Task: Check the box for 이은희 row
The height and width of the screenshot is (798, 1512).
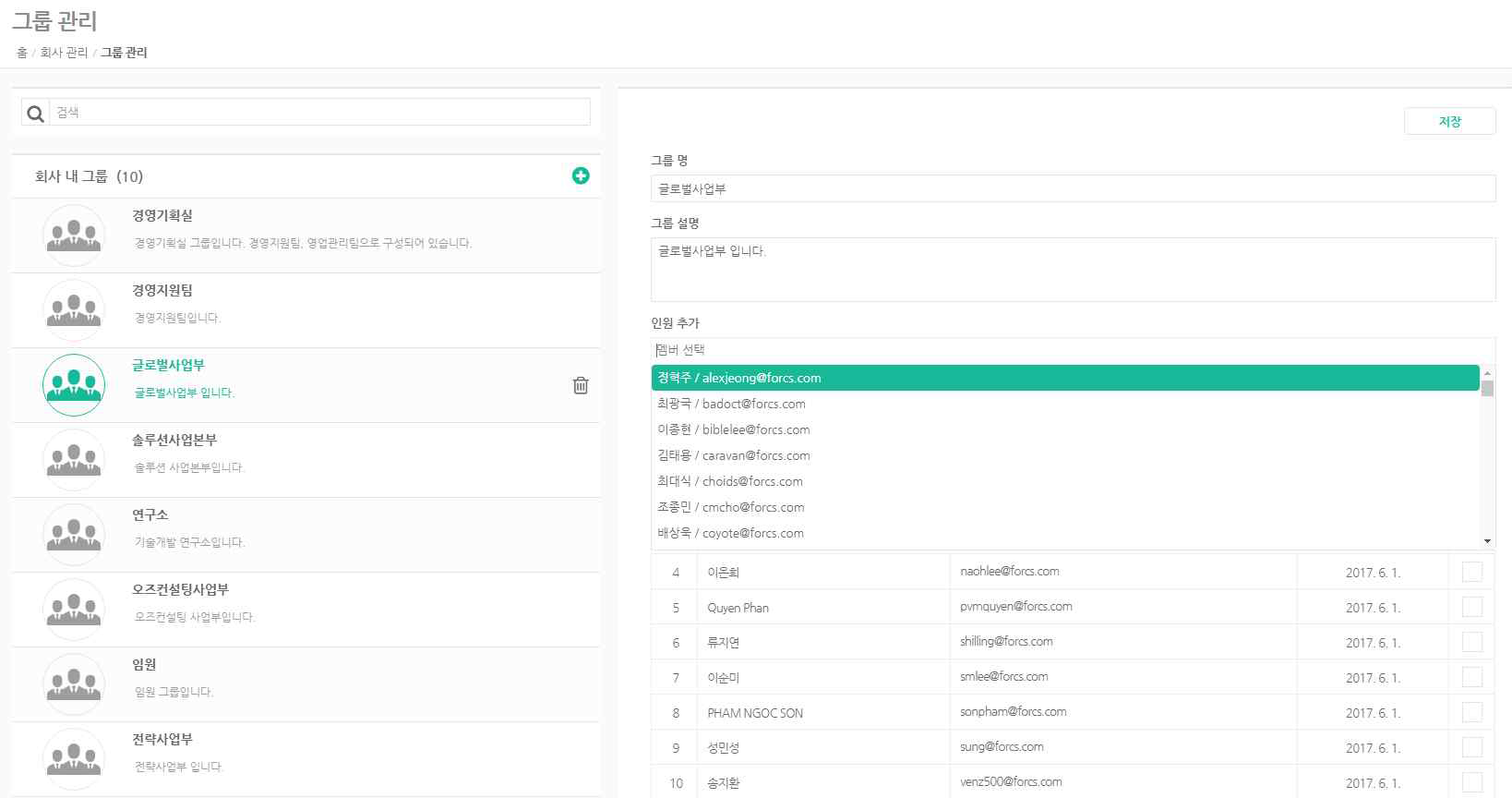Action: 1472,572
